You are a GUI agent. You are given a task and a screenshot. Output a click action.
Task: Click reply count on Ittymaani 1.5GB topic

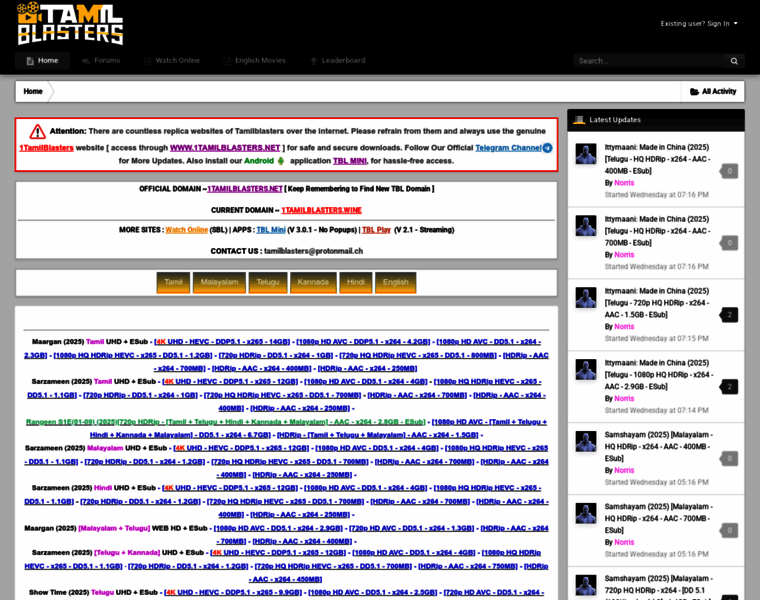point(729,315)
